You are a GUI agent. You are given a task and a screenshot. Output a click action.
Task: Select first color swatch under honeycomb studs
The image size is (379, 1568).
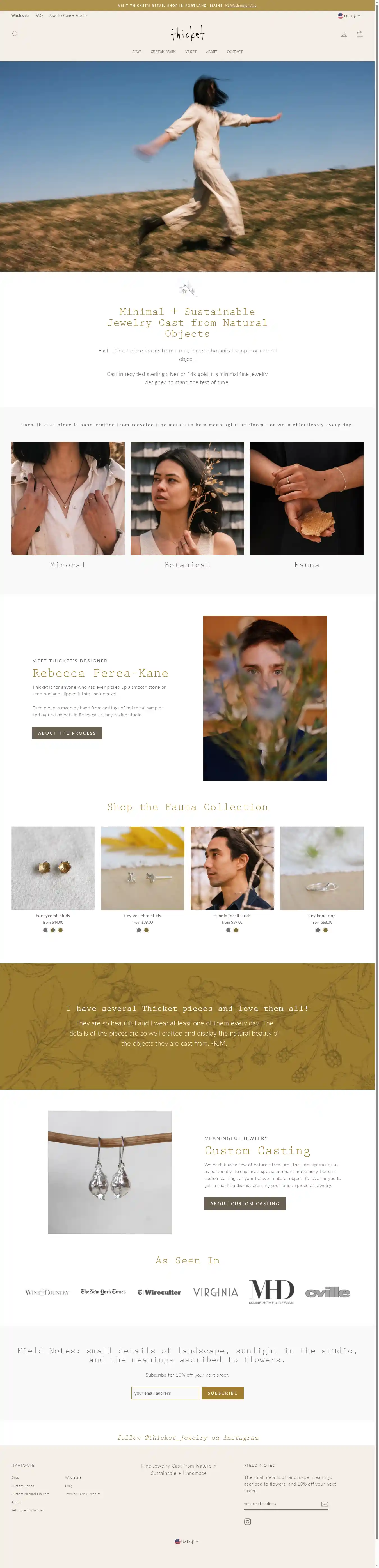click(x=45, y=930)
